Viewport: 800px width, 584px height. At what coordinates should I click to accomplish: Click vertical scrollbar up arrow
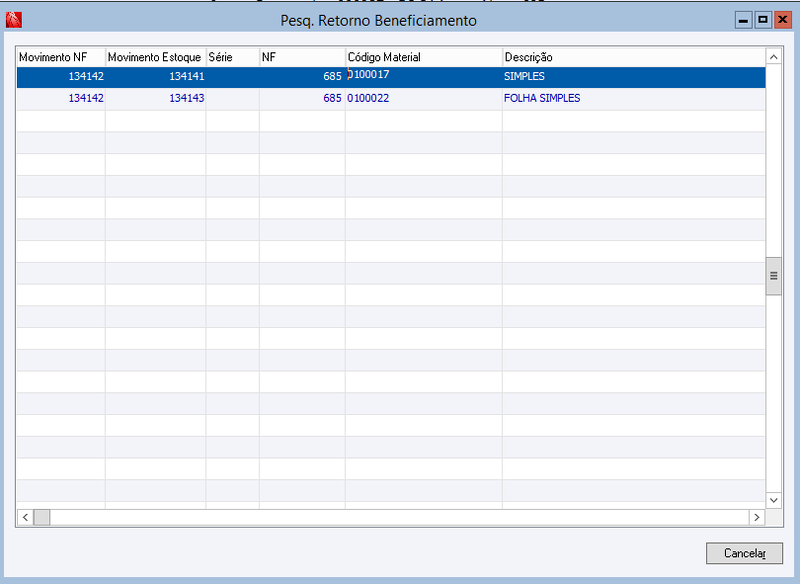click(773, 57)
